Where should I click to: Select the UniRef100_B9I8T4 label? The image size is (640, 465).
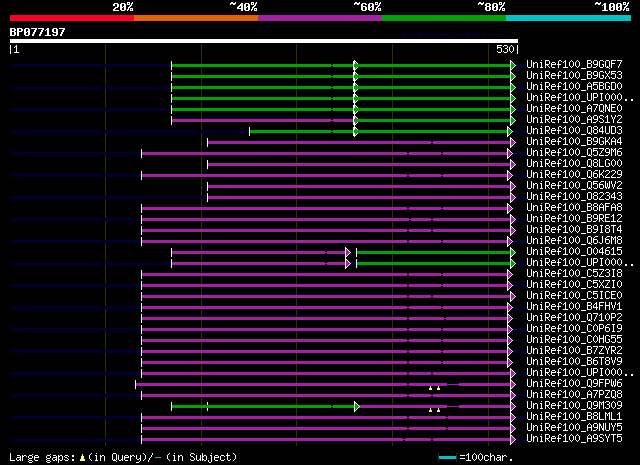pyautogui.click(x=574, y=230)
